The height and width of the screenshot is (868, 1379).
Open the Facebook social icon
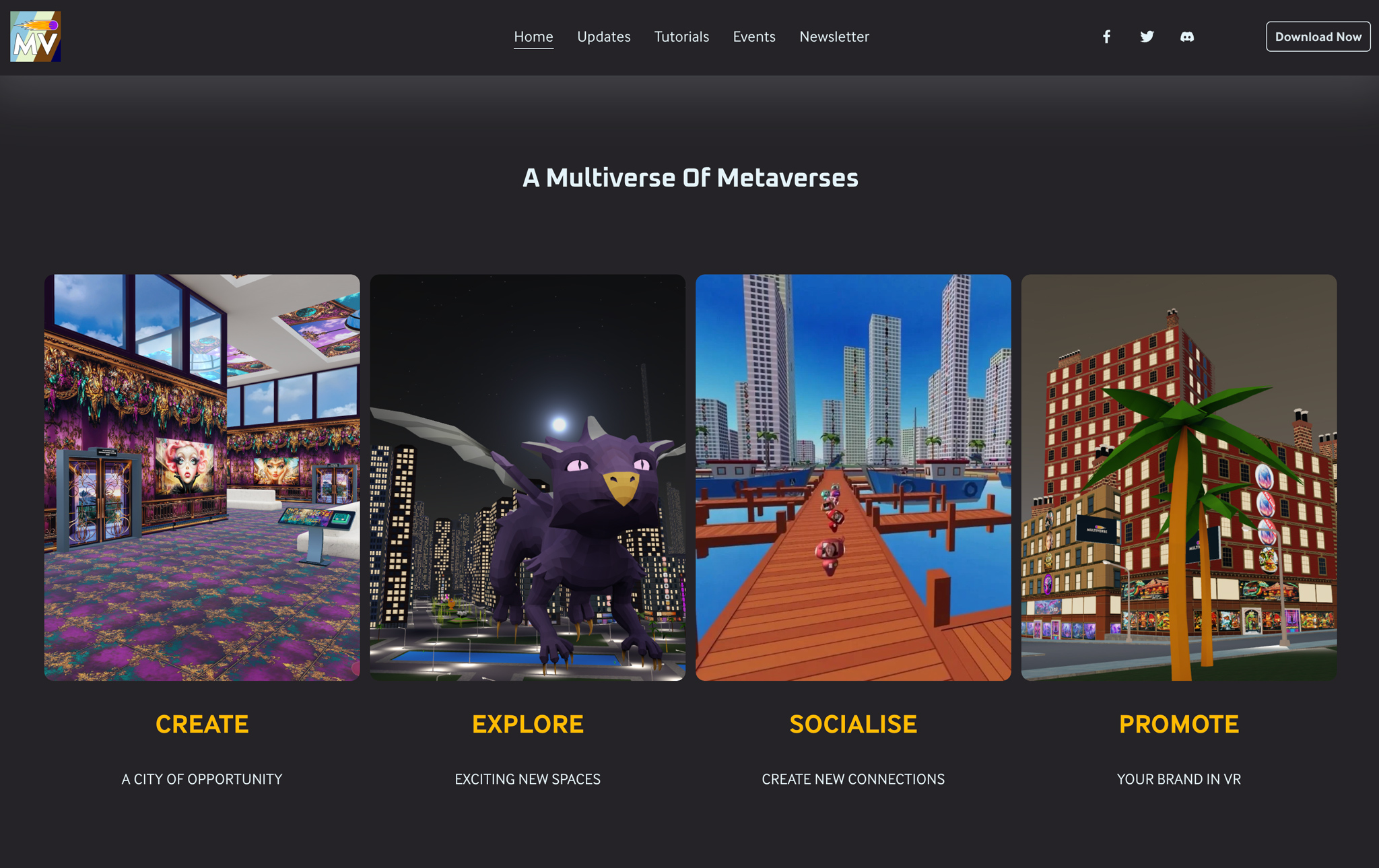1106,36
